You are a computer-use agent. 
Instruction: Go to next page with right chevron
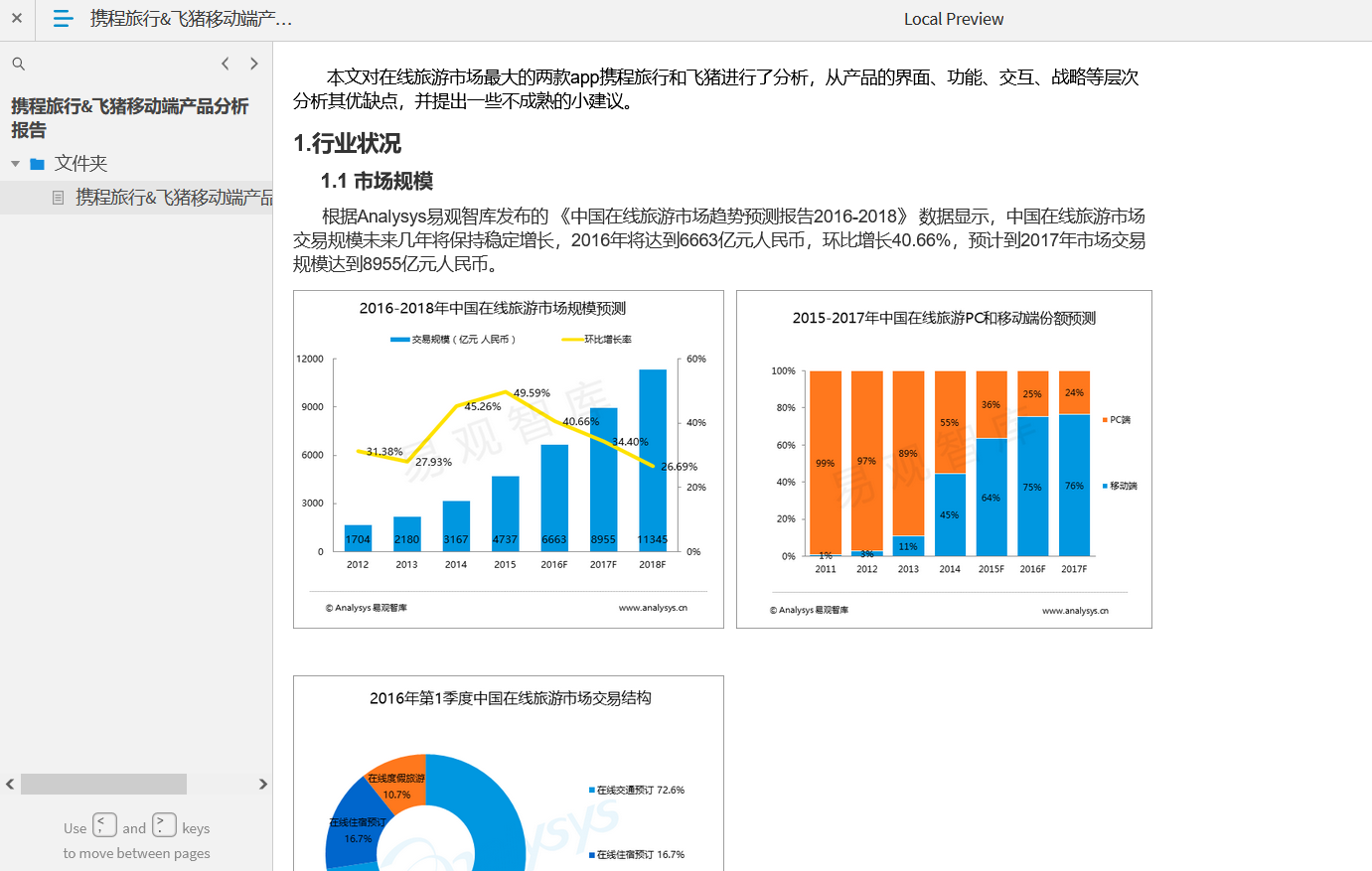click(254, 64)
